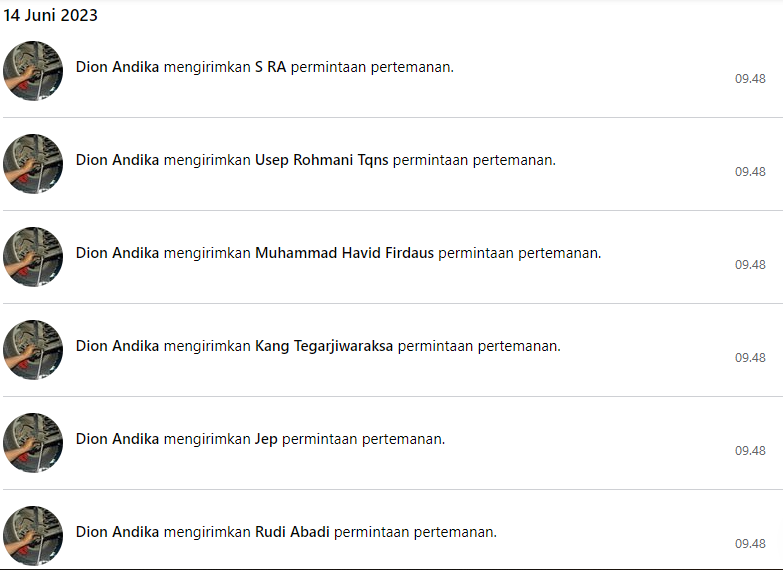Select Dion Andika name in Usep Rohmani entry
The height and width of the screenshot is (570, 783).
click(x=117, y=160)
